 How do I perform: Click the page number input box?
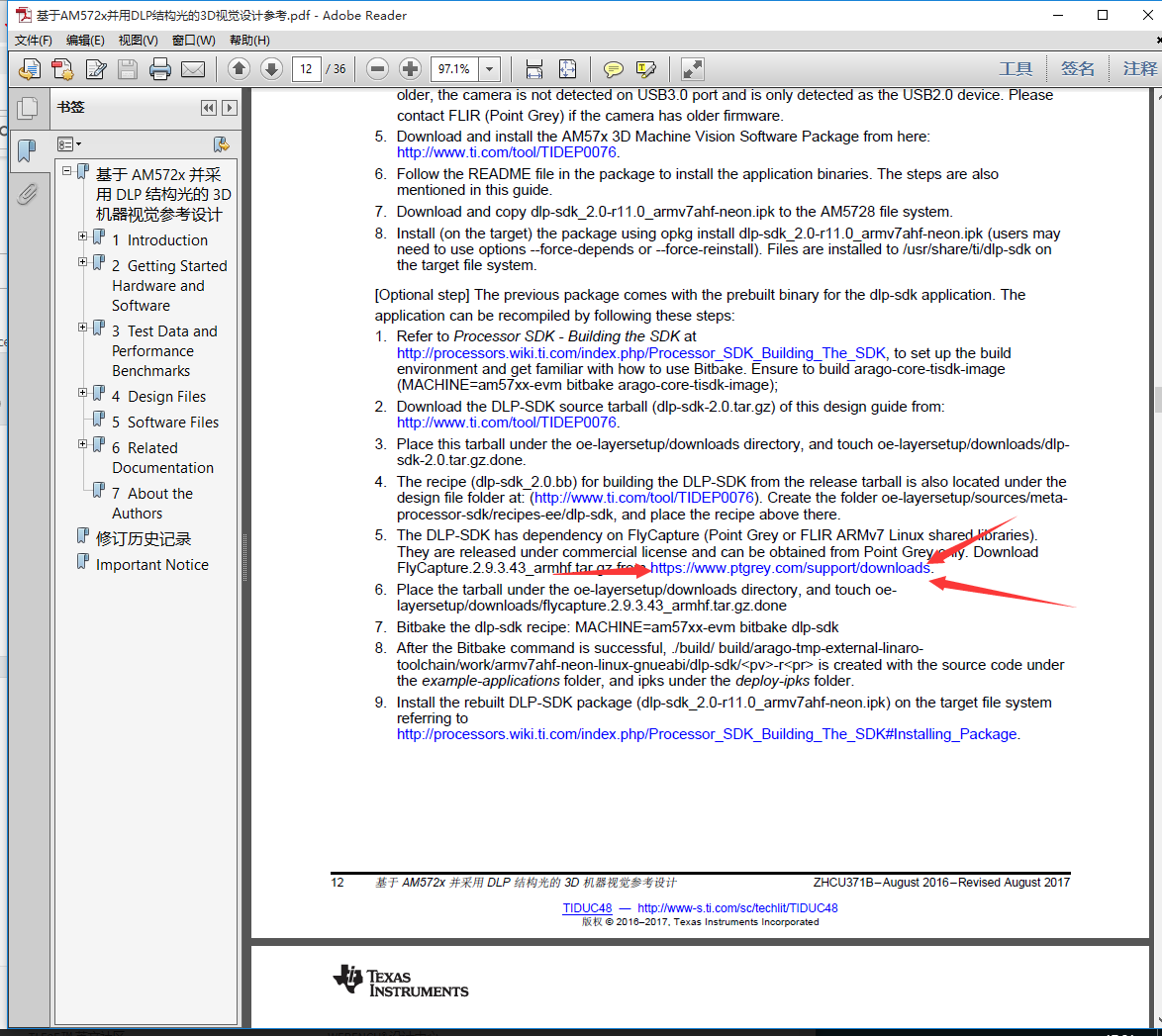click(x=306, y=69)
